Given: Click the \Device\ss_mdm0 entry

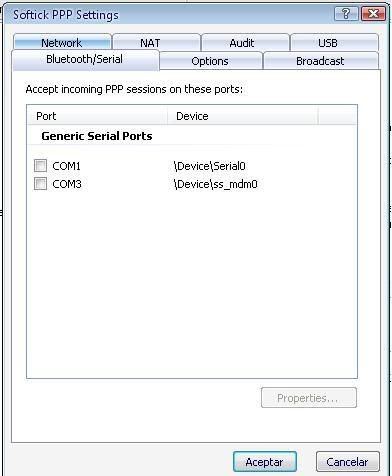Looking at the screenshot, I should [x=215, y=184].
